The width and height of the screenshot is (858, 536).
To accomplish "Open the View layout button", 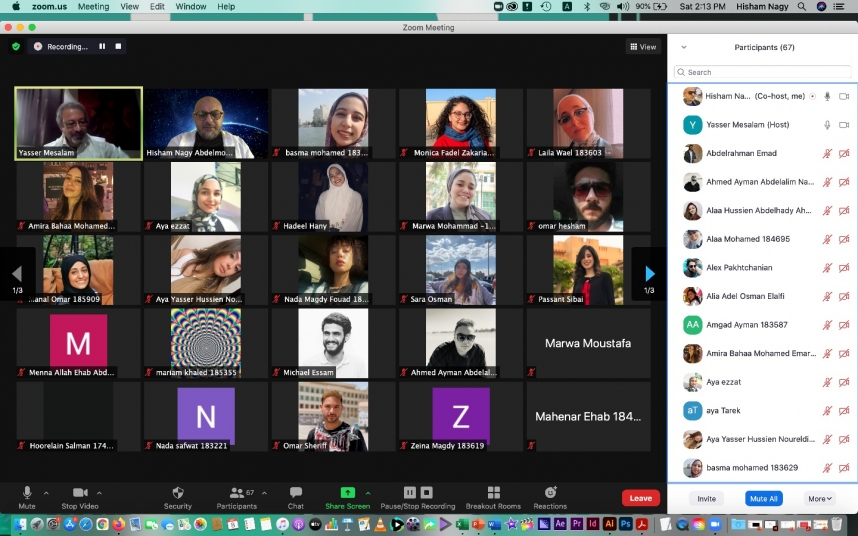I will (643, 46).
